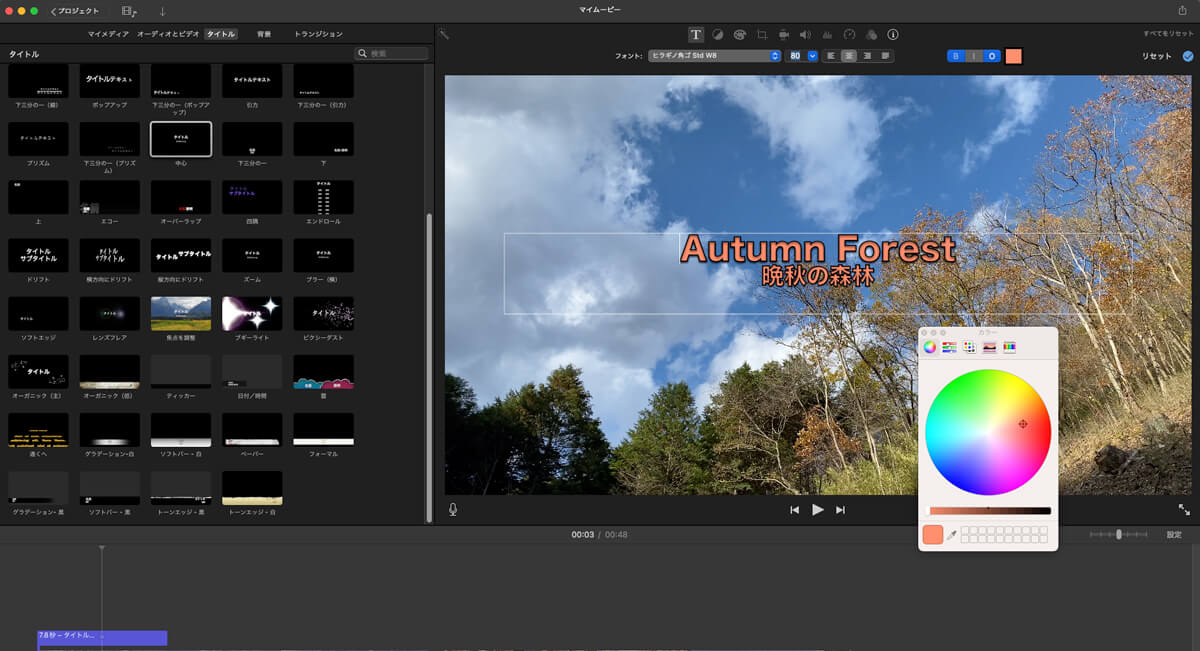Select the Title (T) settings icon
This screenshot has height=651, width=1200.
click(x=696, y=35)
